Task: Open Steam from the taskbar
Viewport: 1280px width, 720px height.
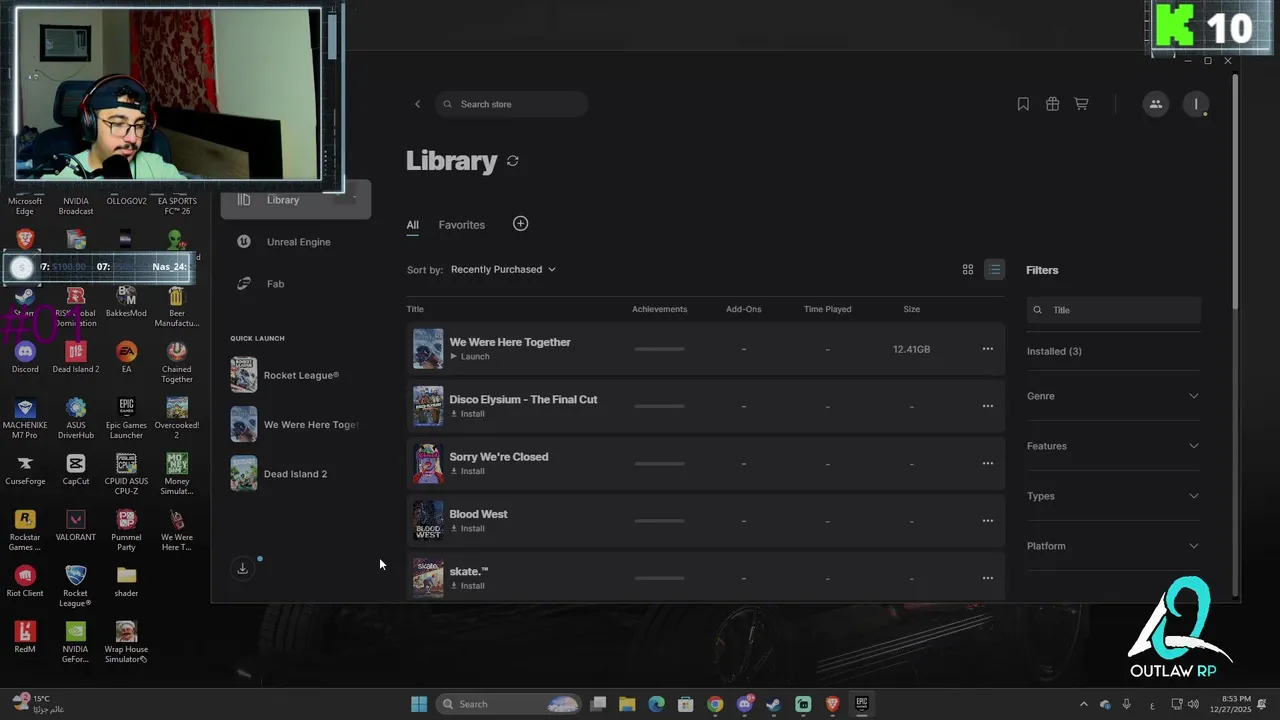Action: pos(773,704)
